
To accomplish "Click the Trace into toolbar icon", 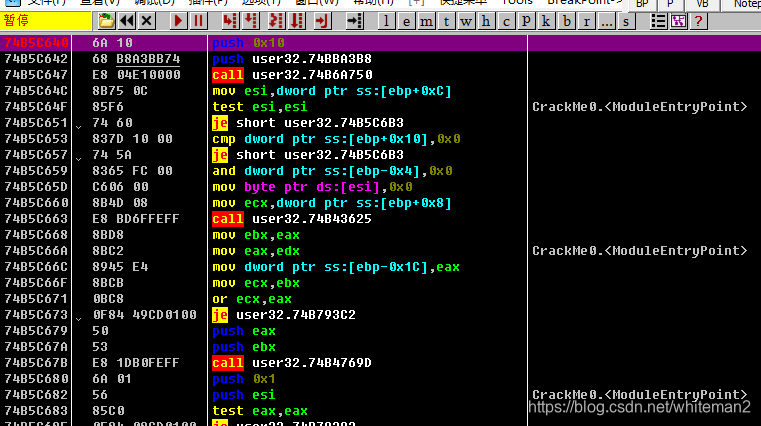I will [276, 21].
